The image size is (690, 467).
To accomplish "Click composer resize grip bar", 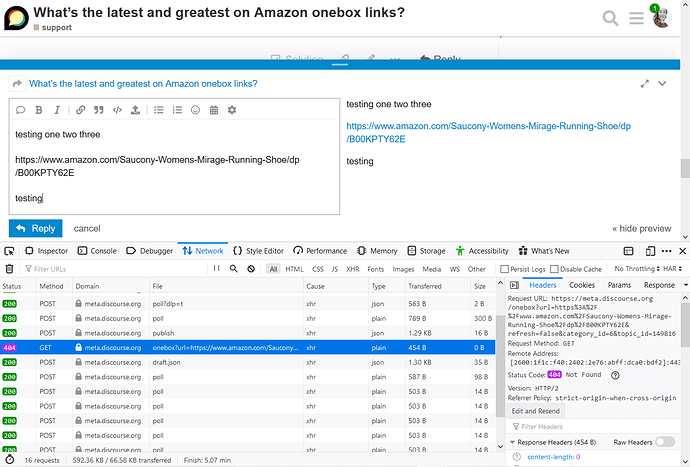I will 340,64.
